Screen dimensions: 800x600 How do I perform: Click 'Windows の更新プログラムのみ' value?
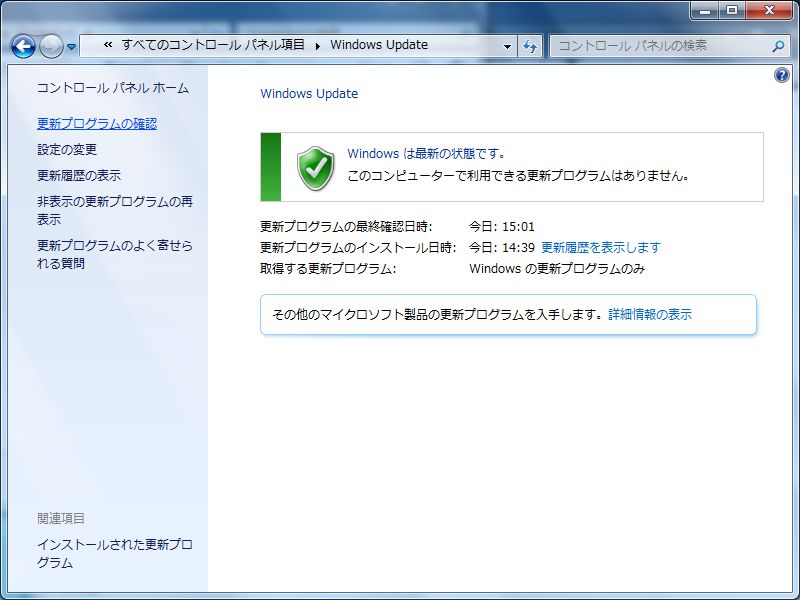(557, 268)
